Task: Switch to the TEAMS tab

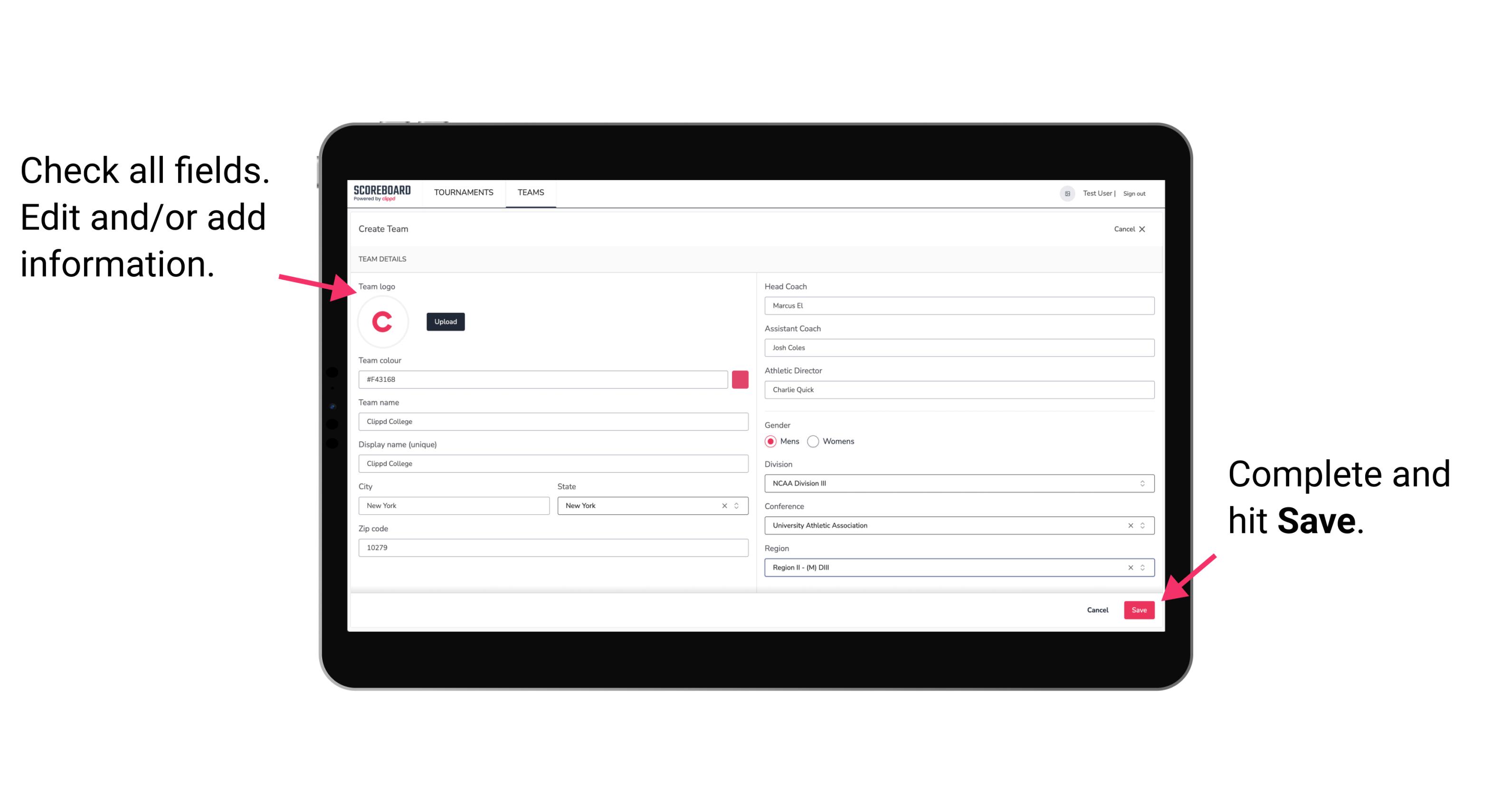Action: tap(529, 193)
